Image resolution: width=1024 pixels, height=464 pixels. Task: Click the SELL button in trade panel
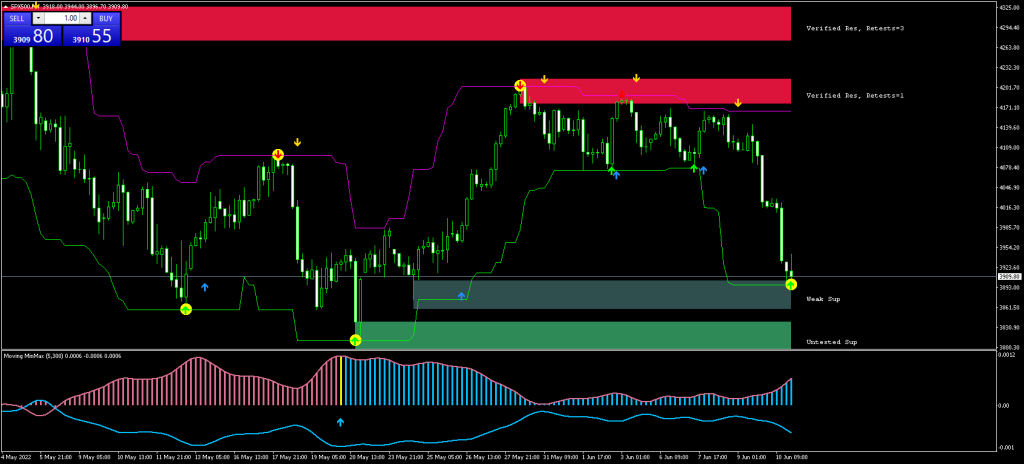pos(17,18)
